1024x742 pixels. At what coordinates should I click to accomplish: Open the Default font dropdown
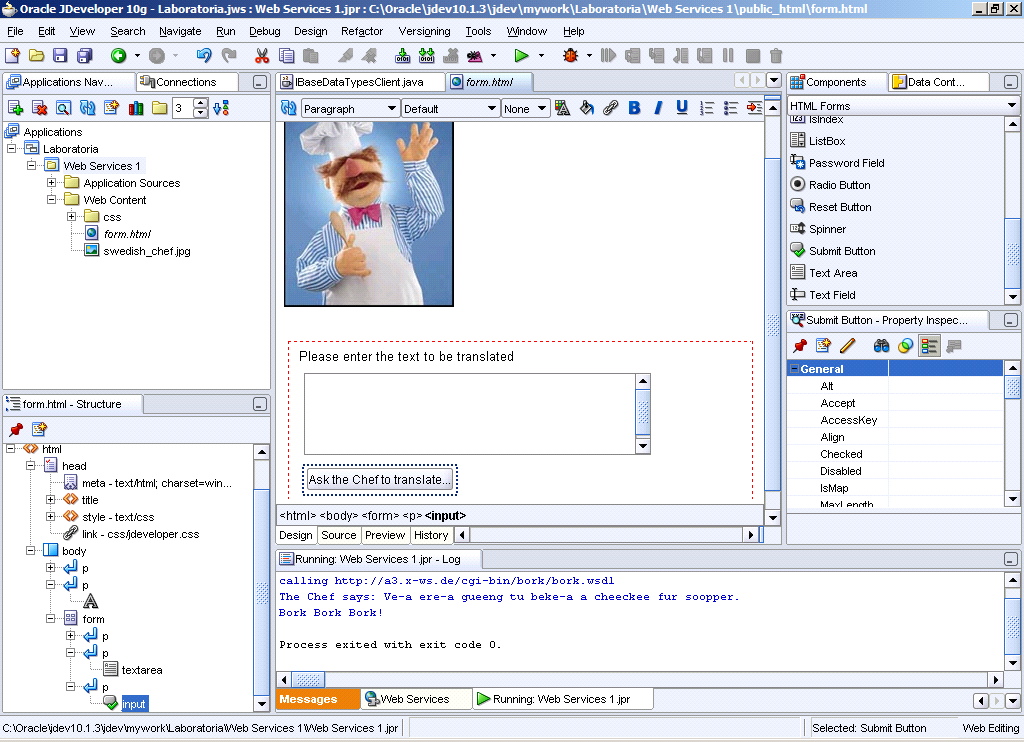coord(492,108)
